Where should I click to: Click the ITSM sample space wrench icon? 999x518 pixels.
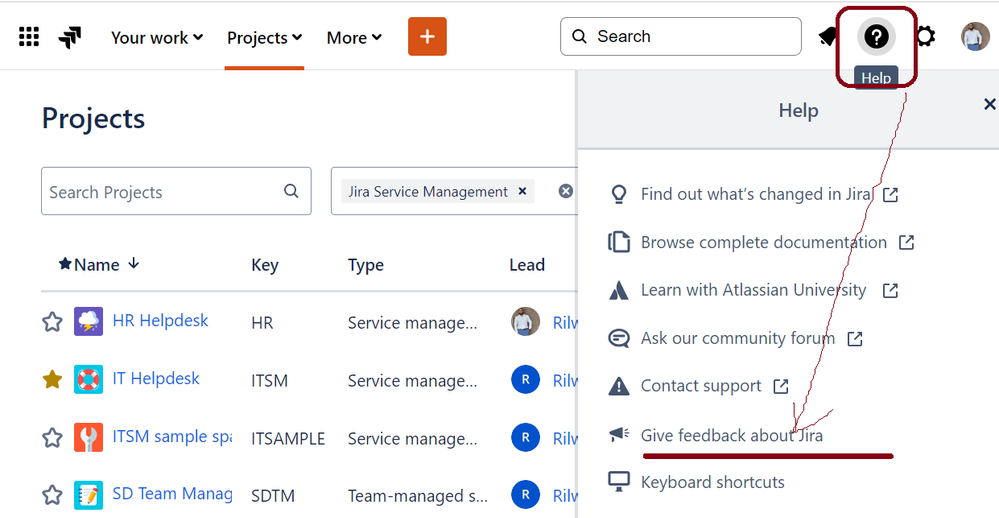coord(88,437)
